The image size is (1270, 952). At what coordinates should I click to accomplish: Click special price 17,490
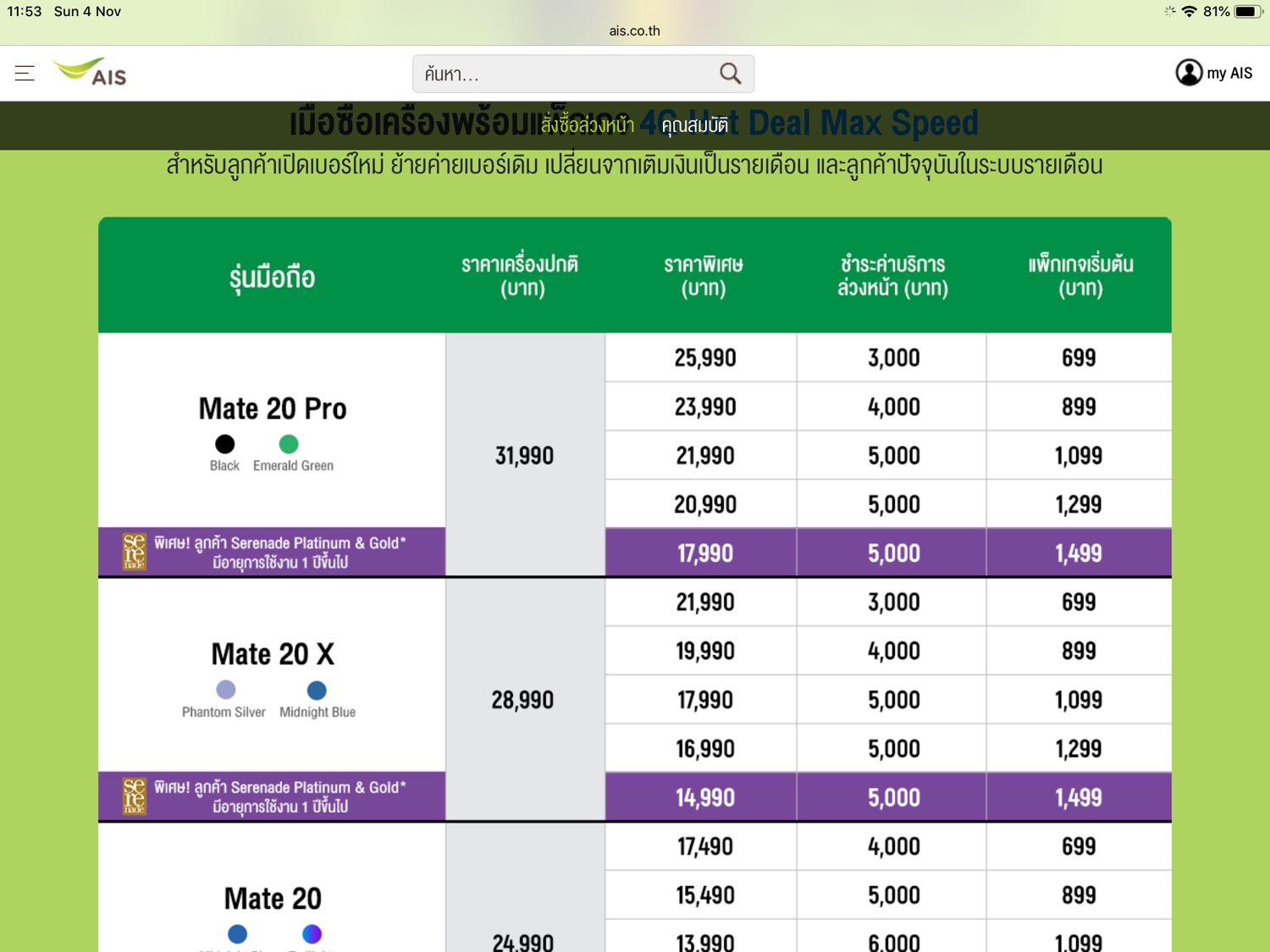pyautogui.click(x=705, y=847)
